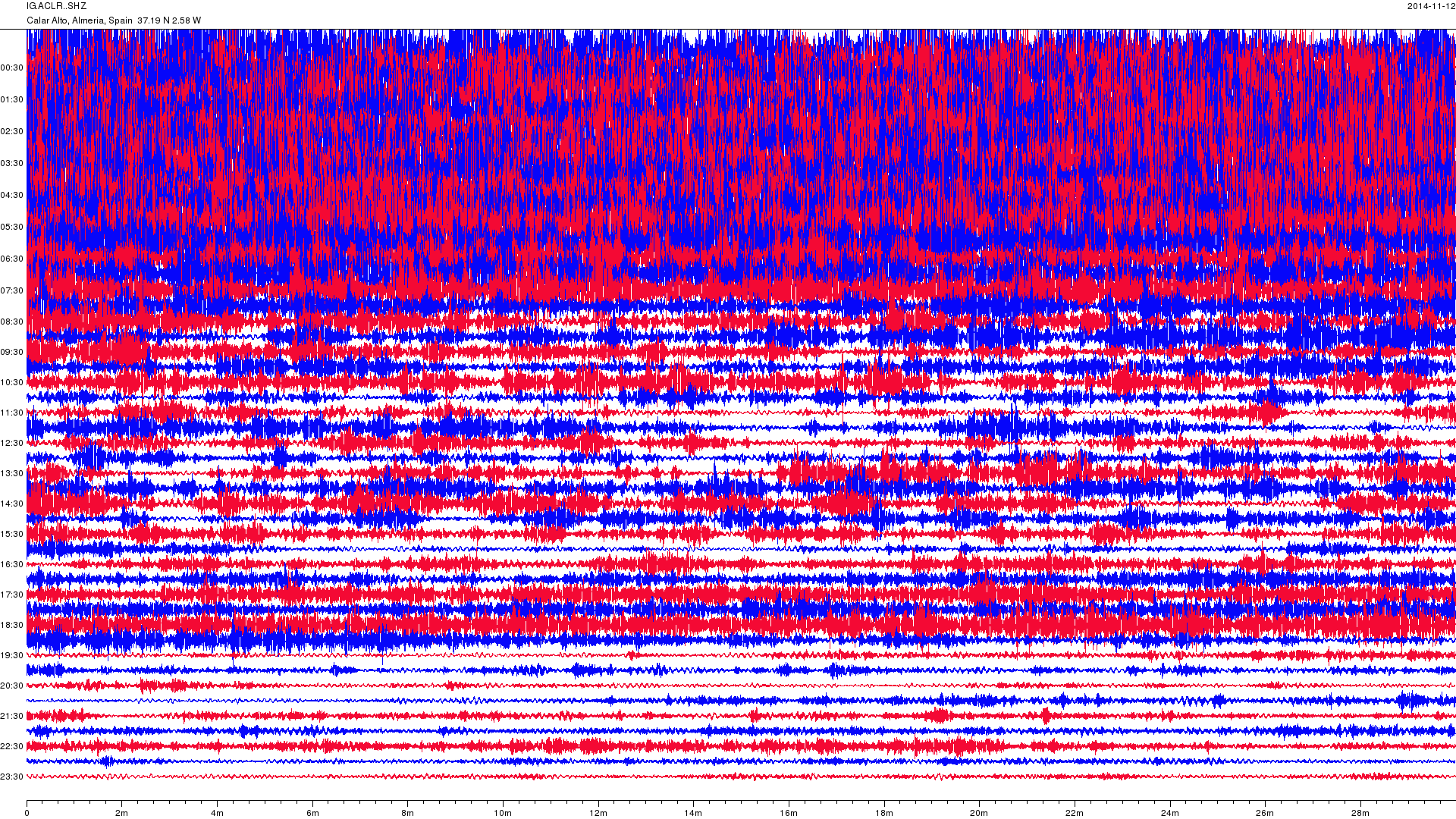This screenshot has width=1456, height=819.
Task: Click the location text Calar Alto, Almeria, Spain
Action: pyautogui.click(x=80, y=20)
